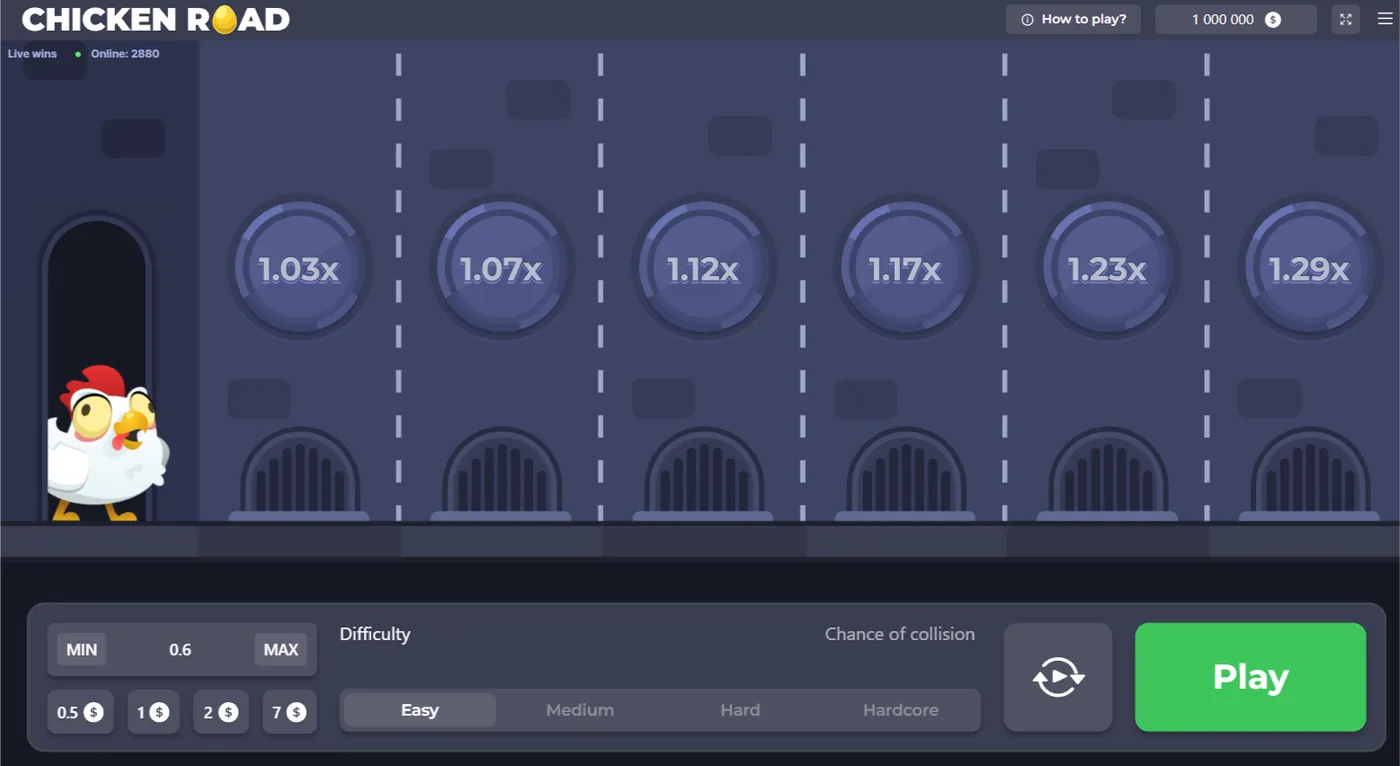Image resolution: width=1400 pixels, height=766 pixels.
Task: Open How to play? help
Action: tap(1073, 19)
